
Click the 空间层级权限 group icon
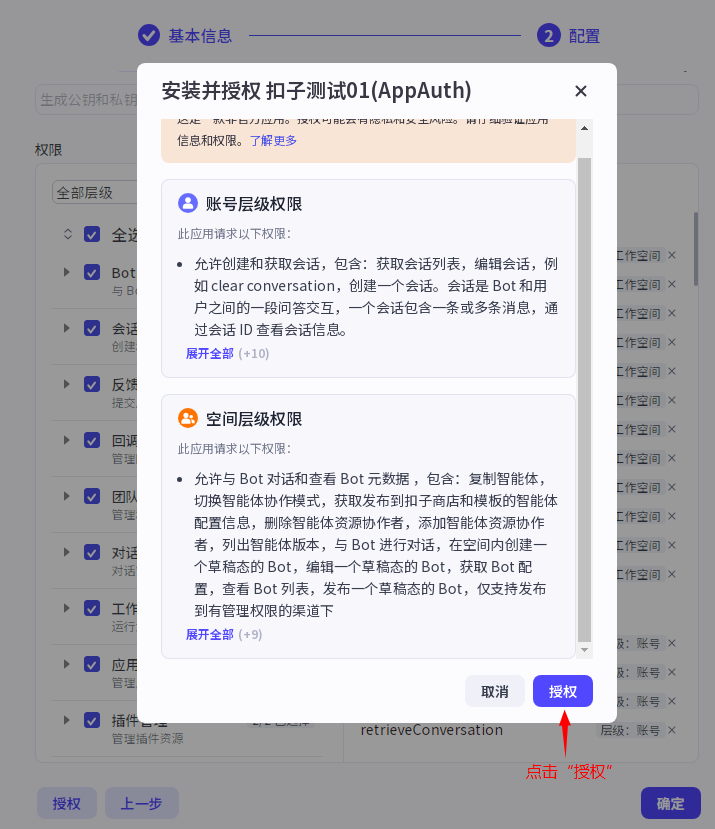point(188,418)
